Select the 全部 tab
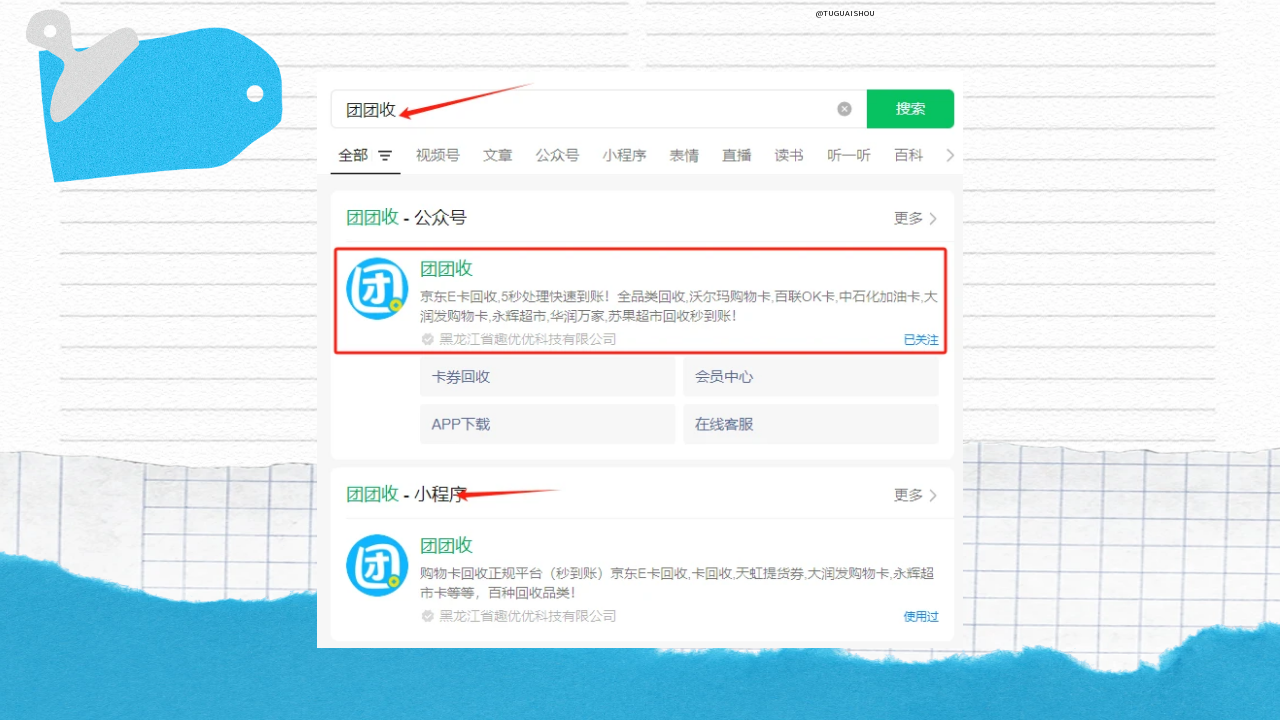This screenshot has height=720, width=1280. (x=353, y=156)
